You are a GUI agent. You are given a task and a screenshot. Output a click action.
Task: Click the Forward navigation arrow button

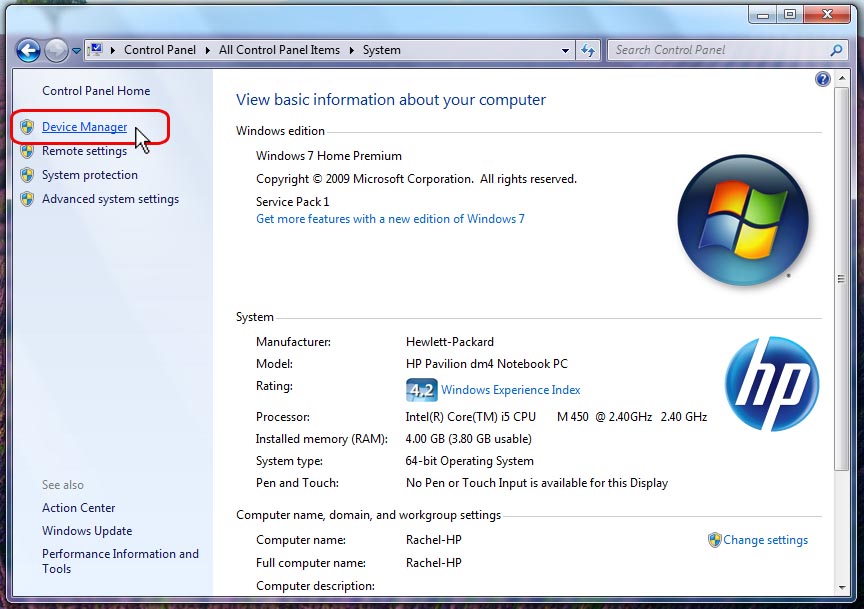(x=56, y=51)
